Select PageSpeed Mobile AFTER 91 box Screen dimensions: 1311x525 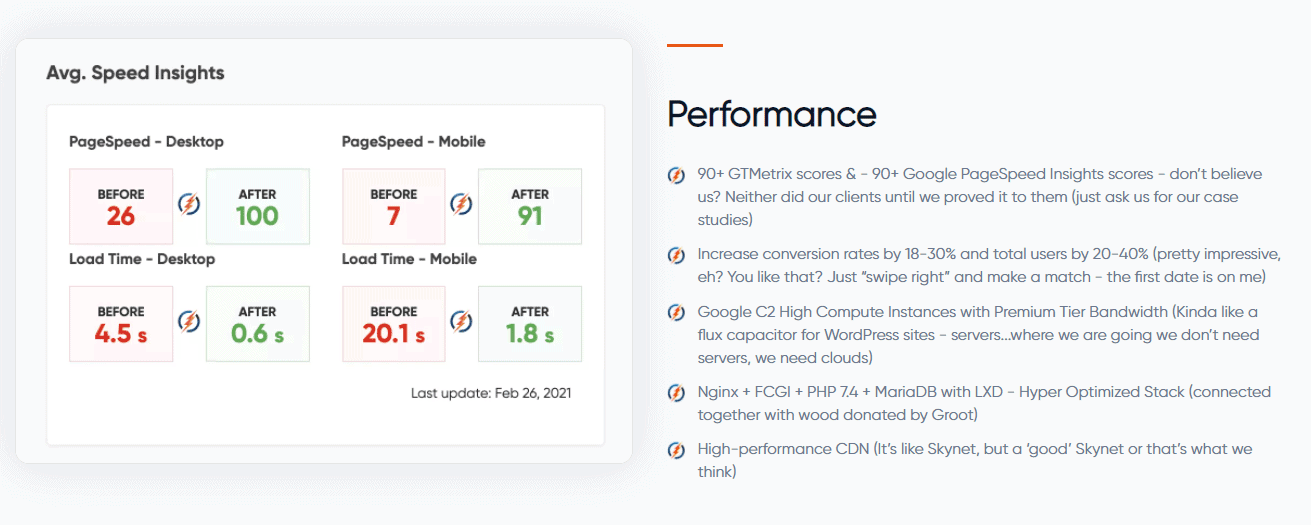530,206
